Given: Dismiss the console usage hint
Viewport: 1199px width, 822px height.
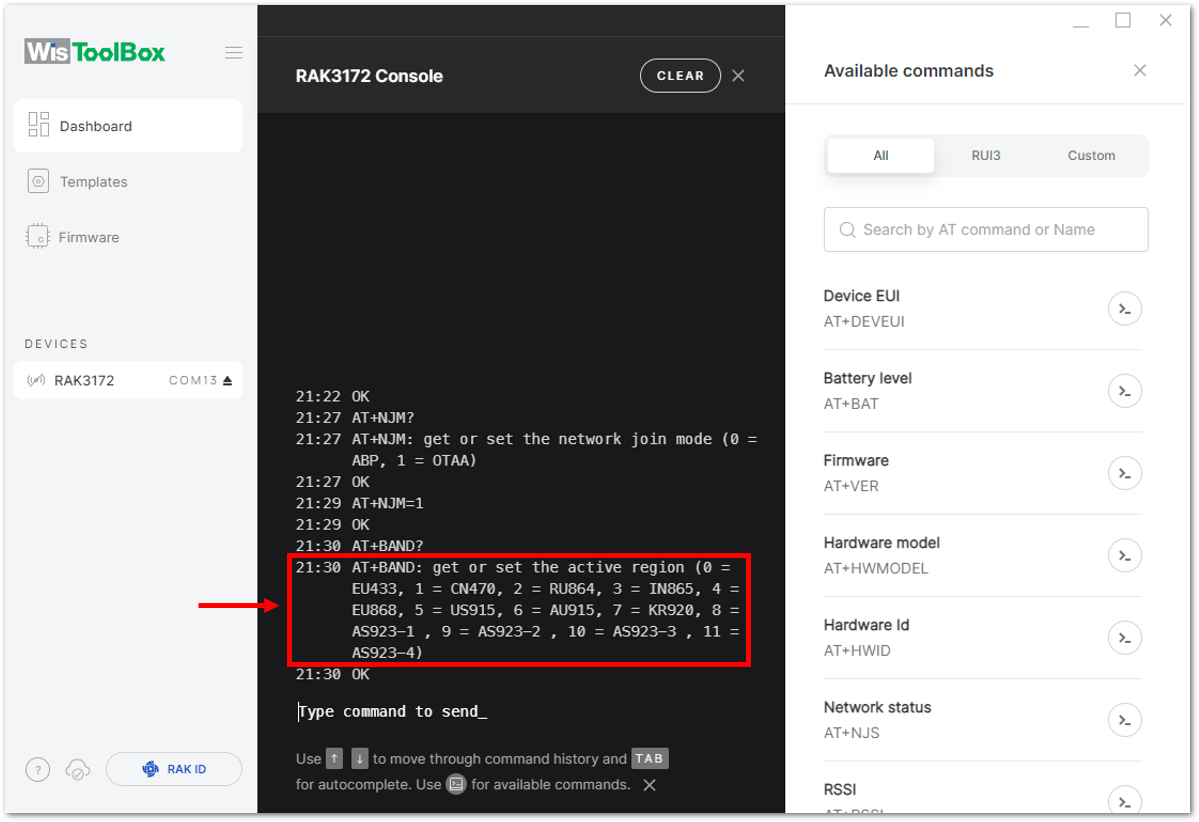Looking at the screenshot, I should (649, 785).
